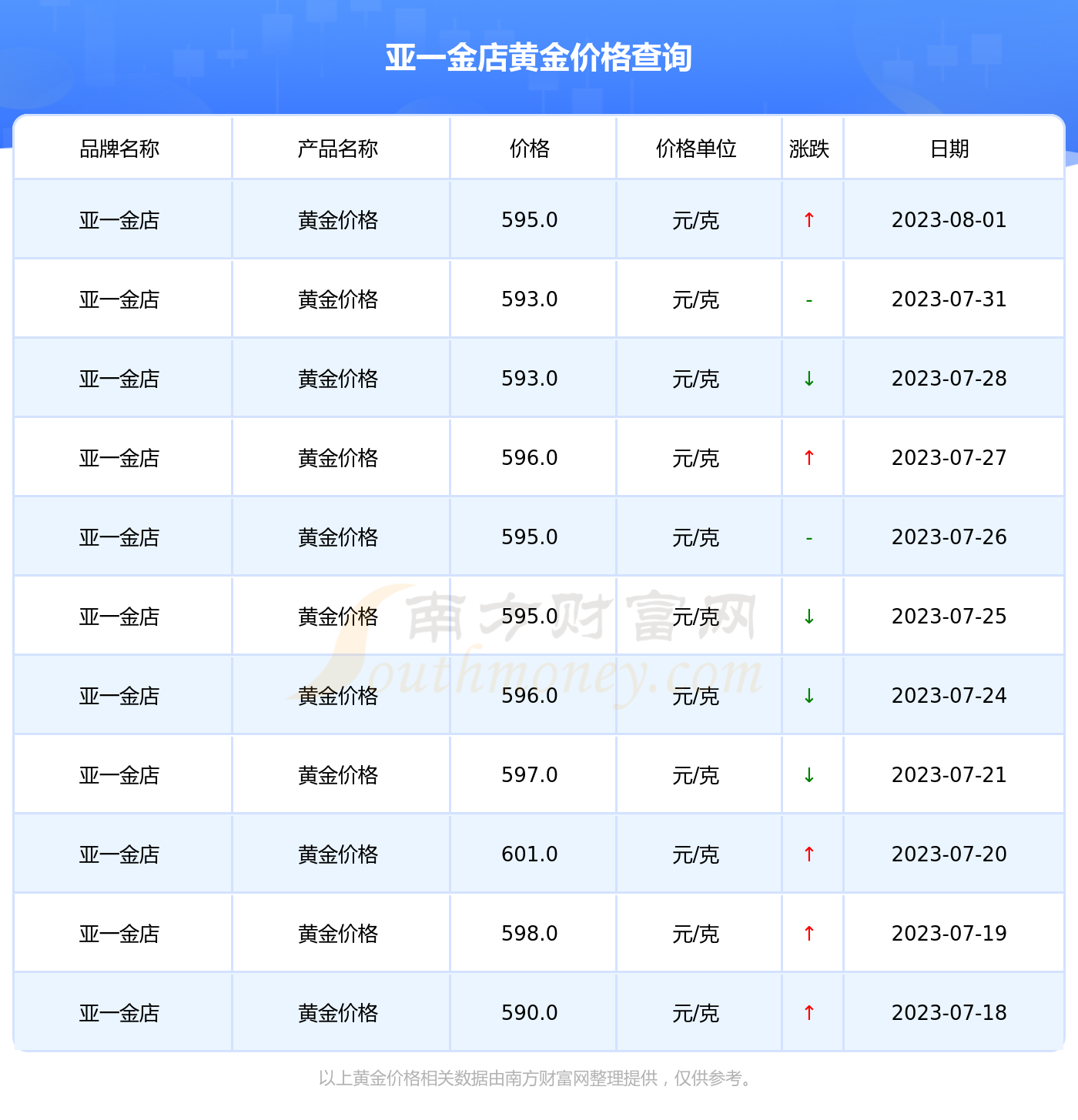
Task: Click 黄金价格 in the 2023-07-19 row
Action: point(338,934)
